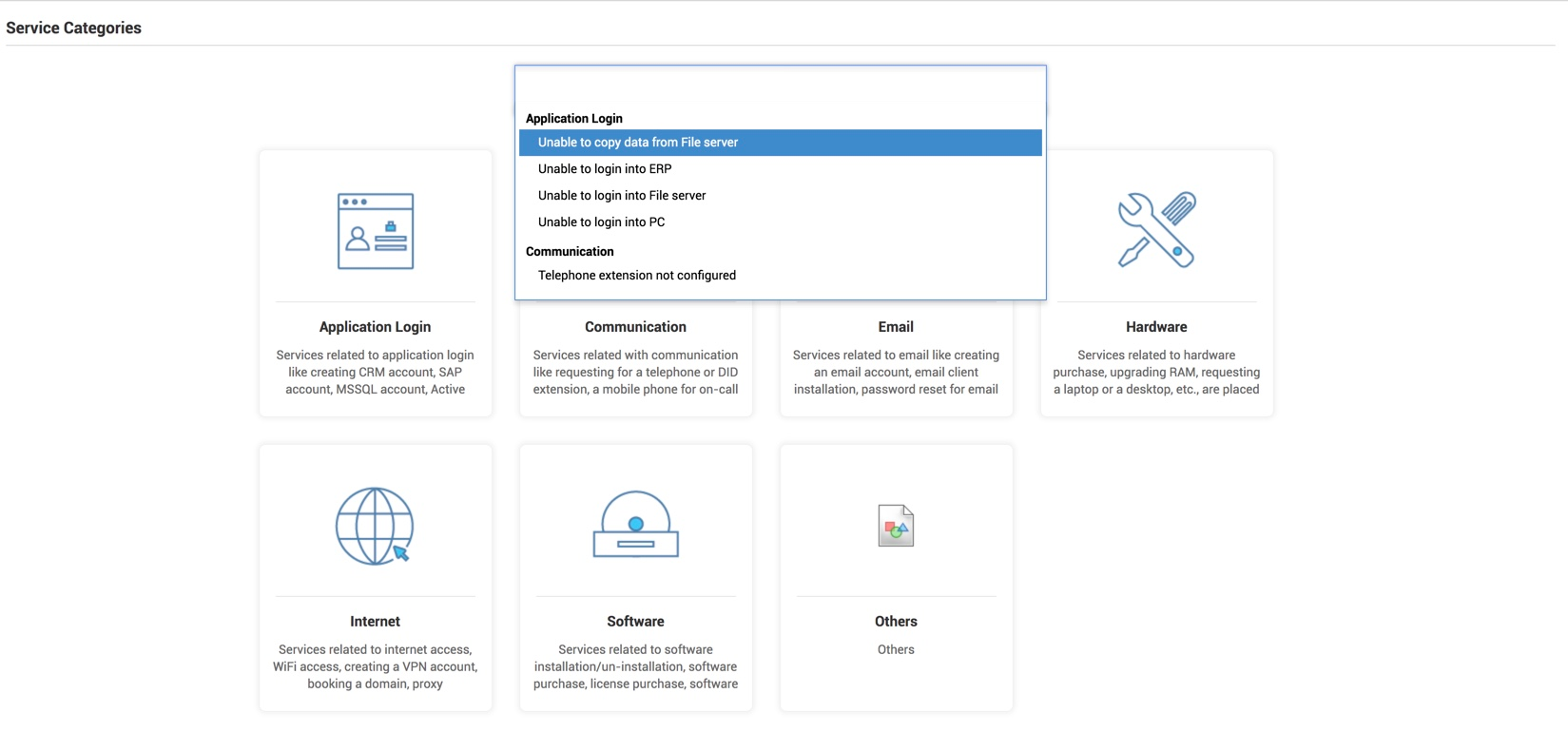Open the Hardware card title
1568x751 pixels.
point(1156,327)
